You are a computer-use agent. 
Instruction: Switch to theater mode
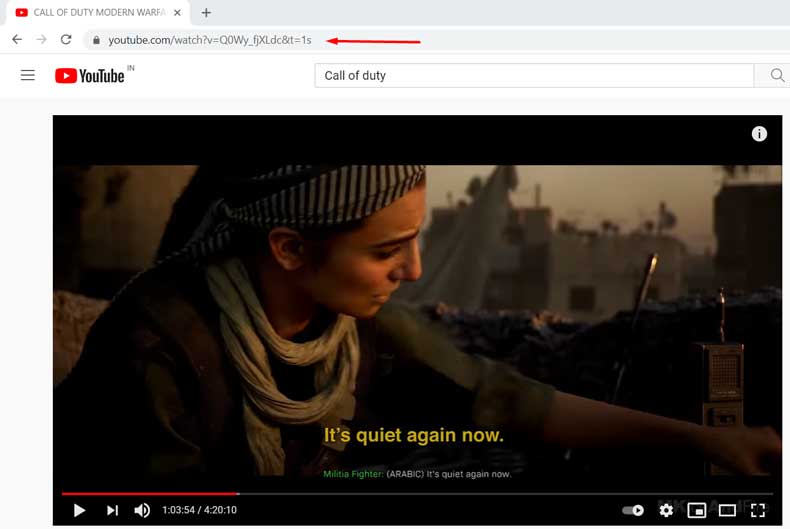(x=727, y=510)
